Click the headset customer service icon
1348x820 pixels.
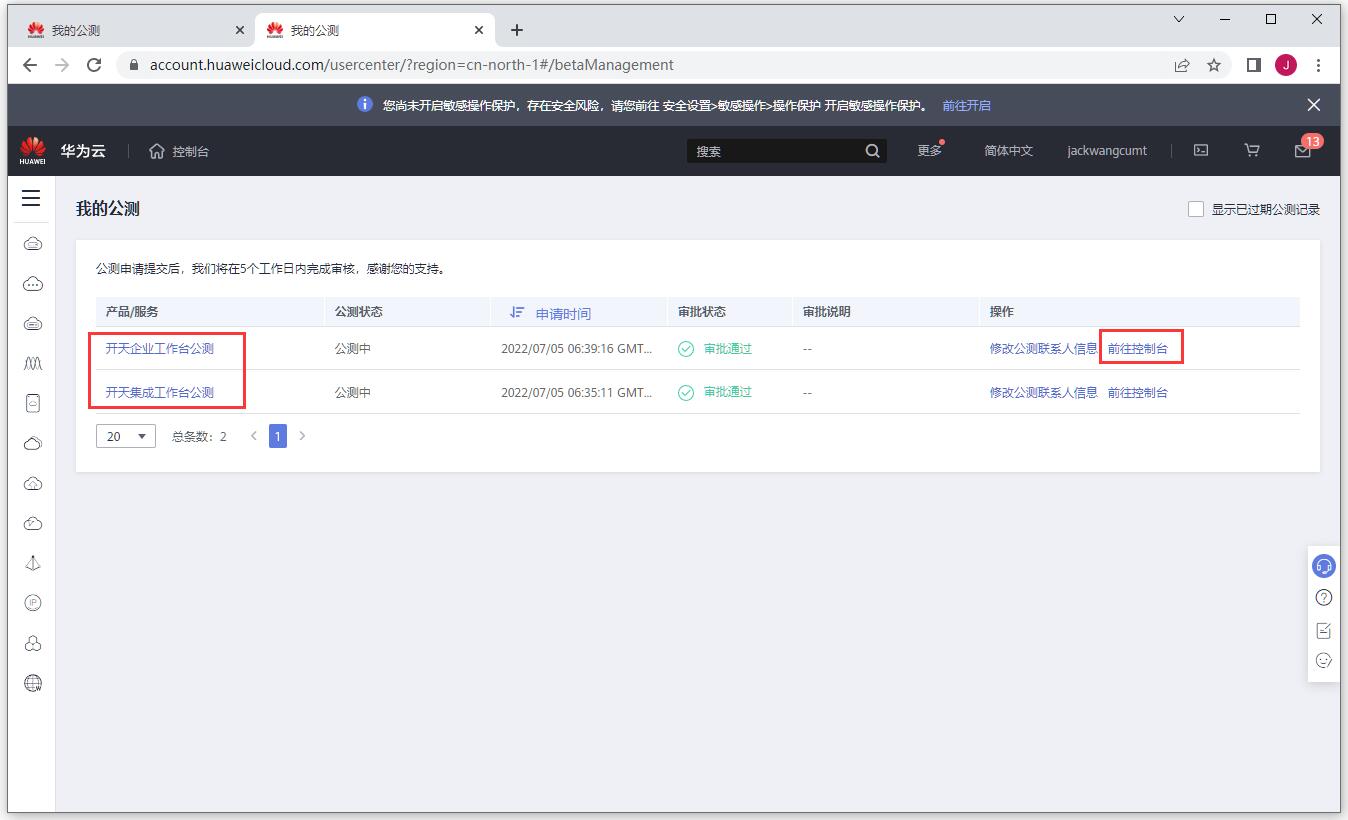1324,566
